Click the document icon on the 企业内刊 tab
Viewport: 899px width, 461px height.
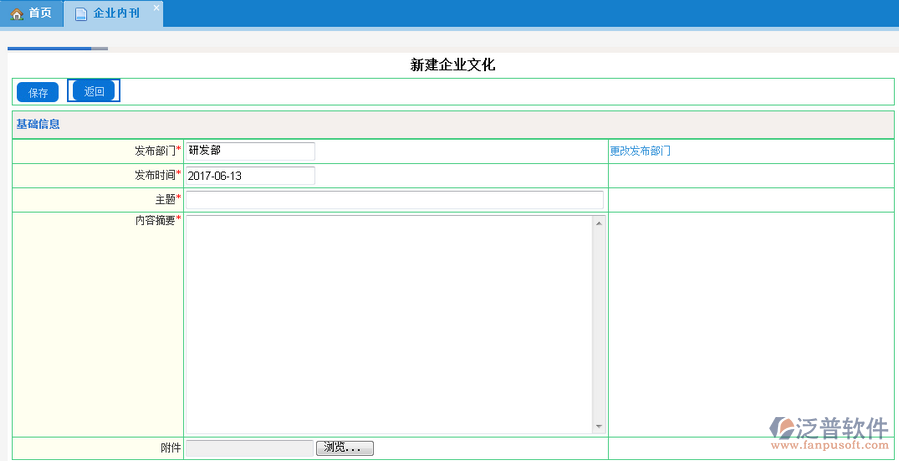(81, 14)
